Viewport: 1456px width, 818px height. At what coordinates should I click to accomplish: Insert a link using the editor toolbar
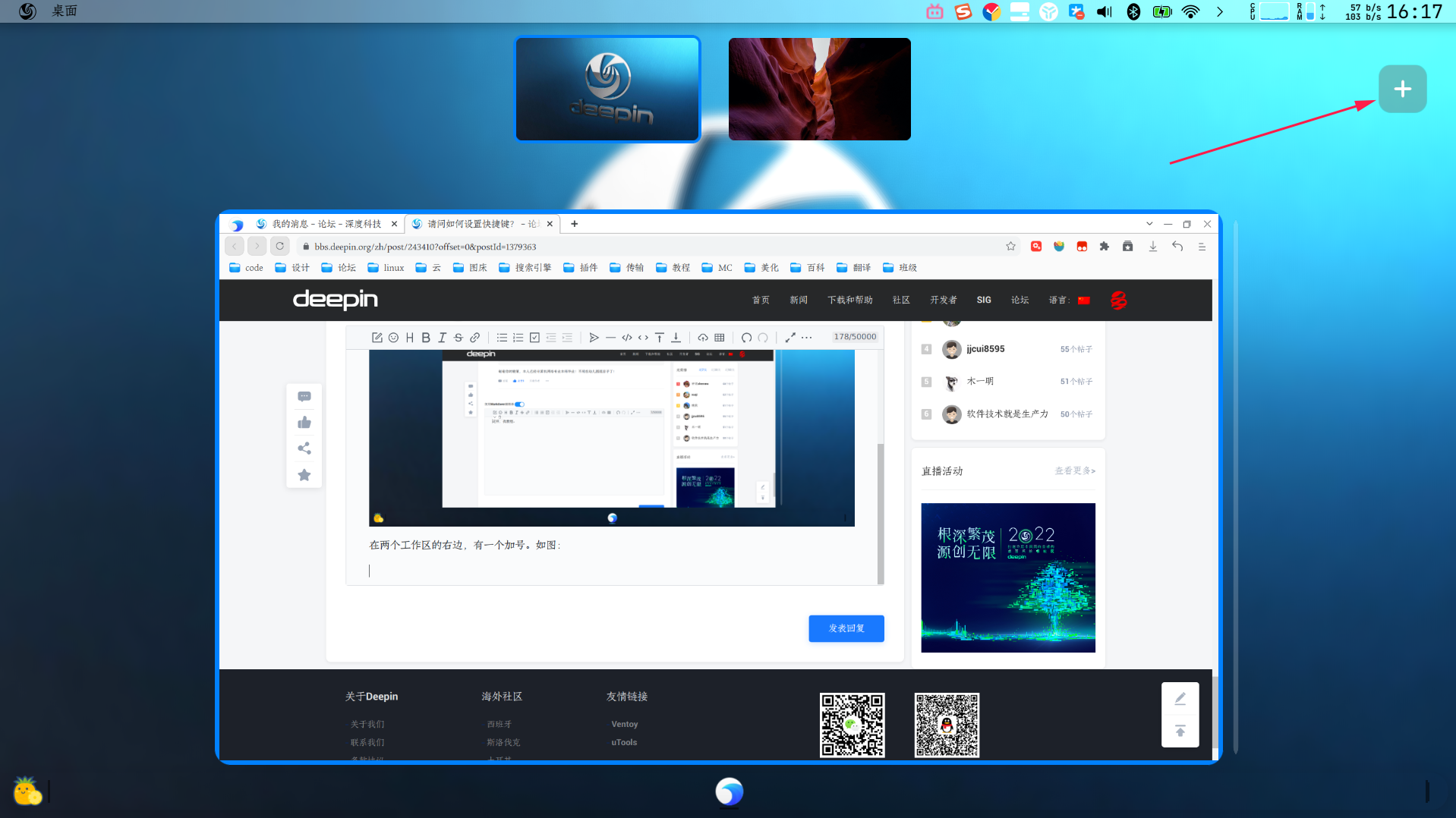pos(475,338)
